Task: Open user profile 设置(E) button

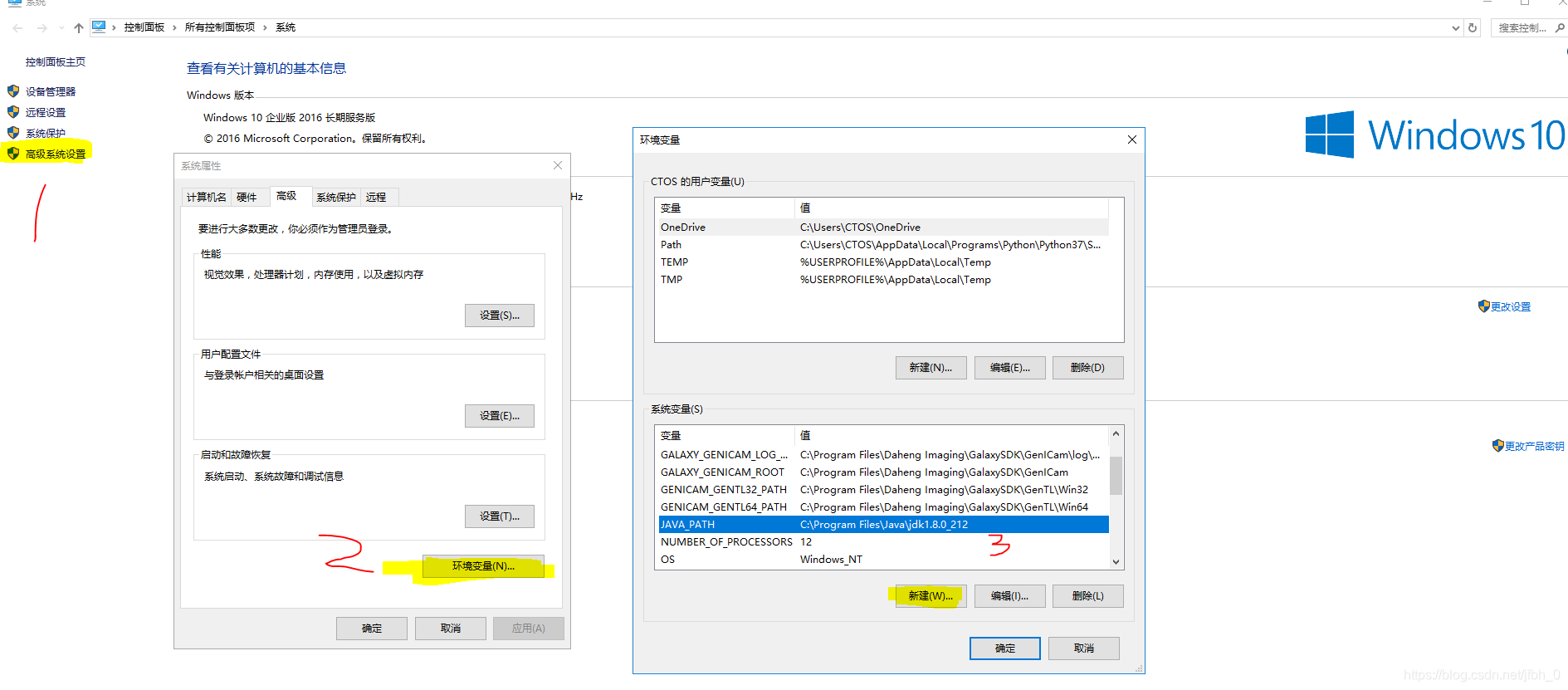Action: (x=499, y=415)
